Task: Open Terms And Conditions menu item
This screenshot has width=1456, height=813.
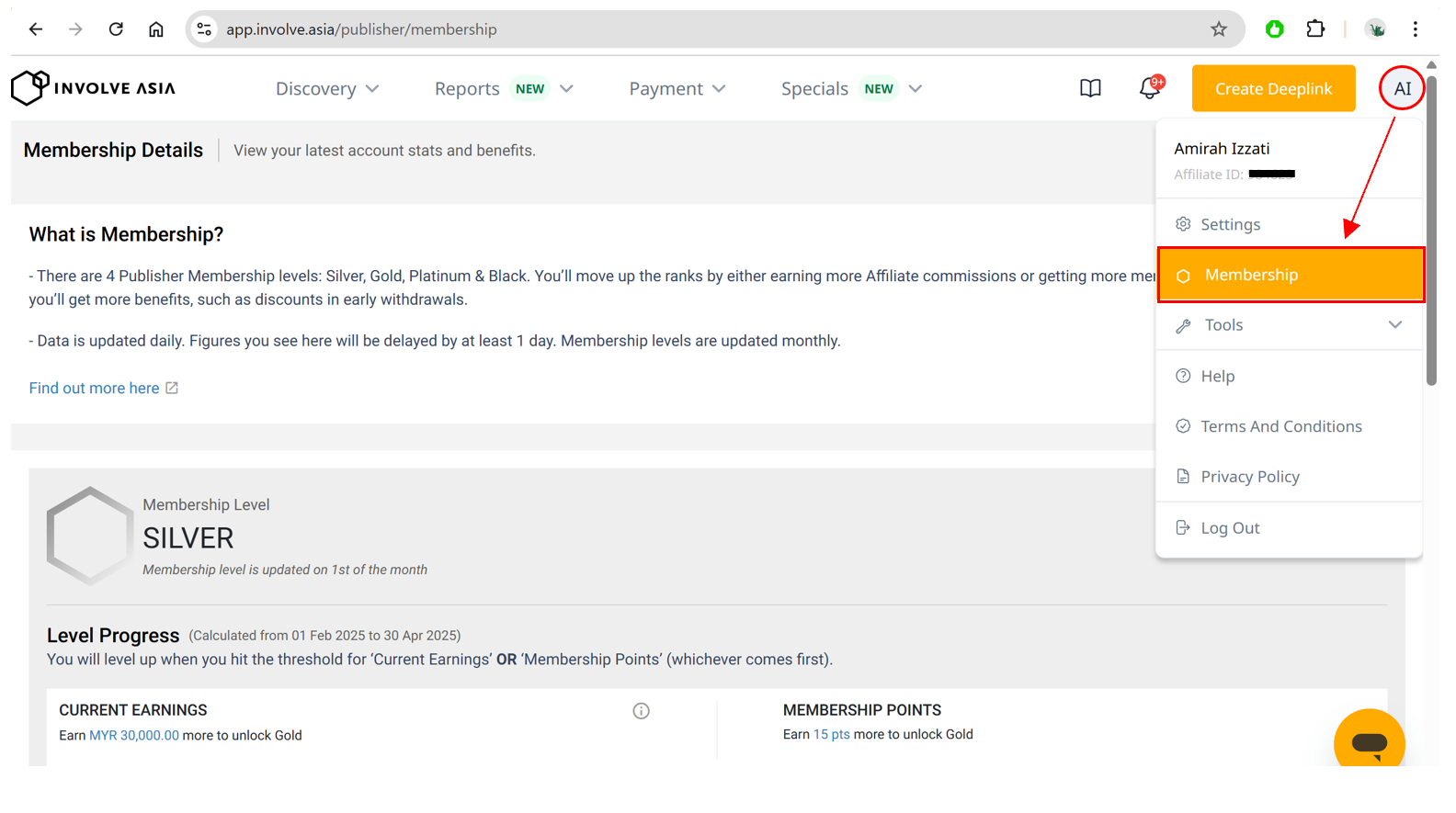Action: point(1289,426)
